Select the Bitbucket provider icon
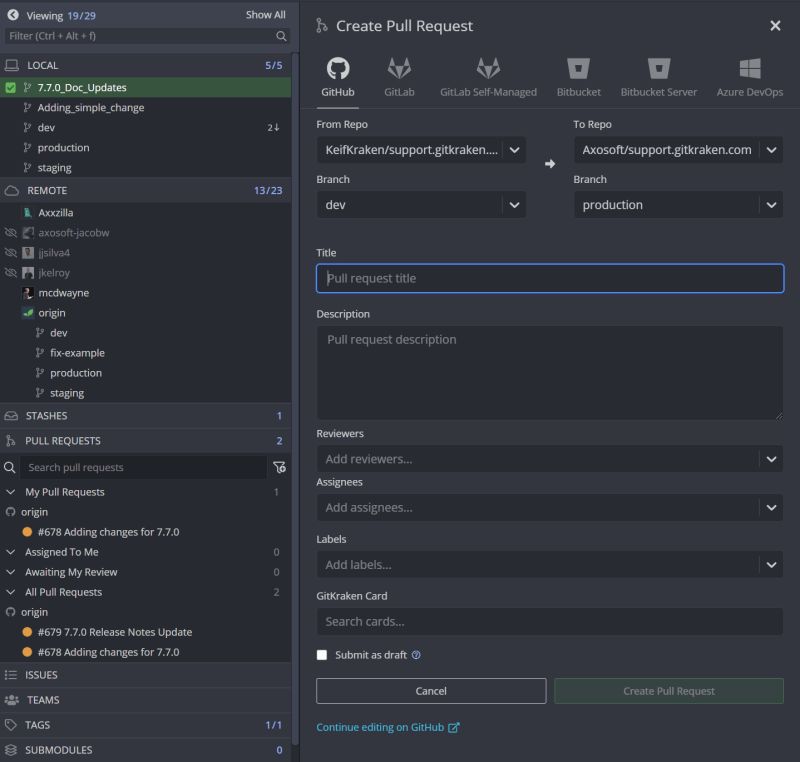This screenshot has width=800, height=762. [x=578, y=72]
